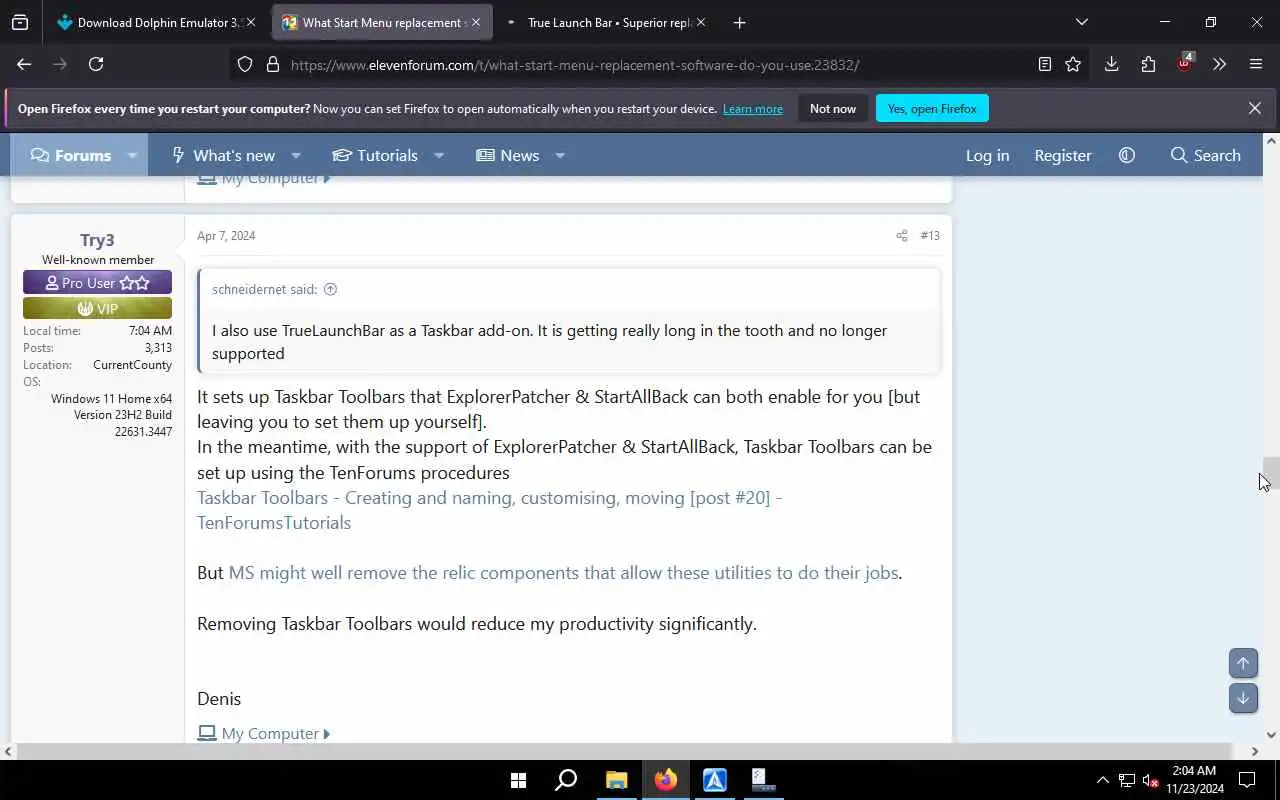This screenshot has width=1280, height=800.
Task: Reload the page with refresh icon
Action: point(96,64)
